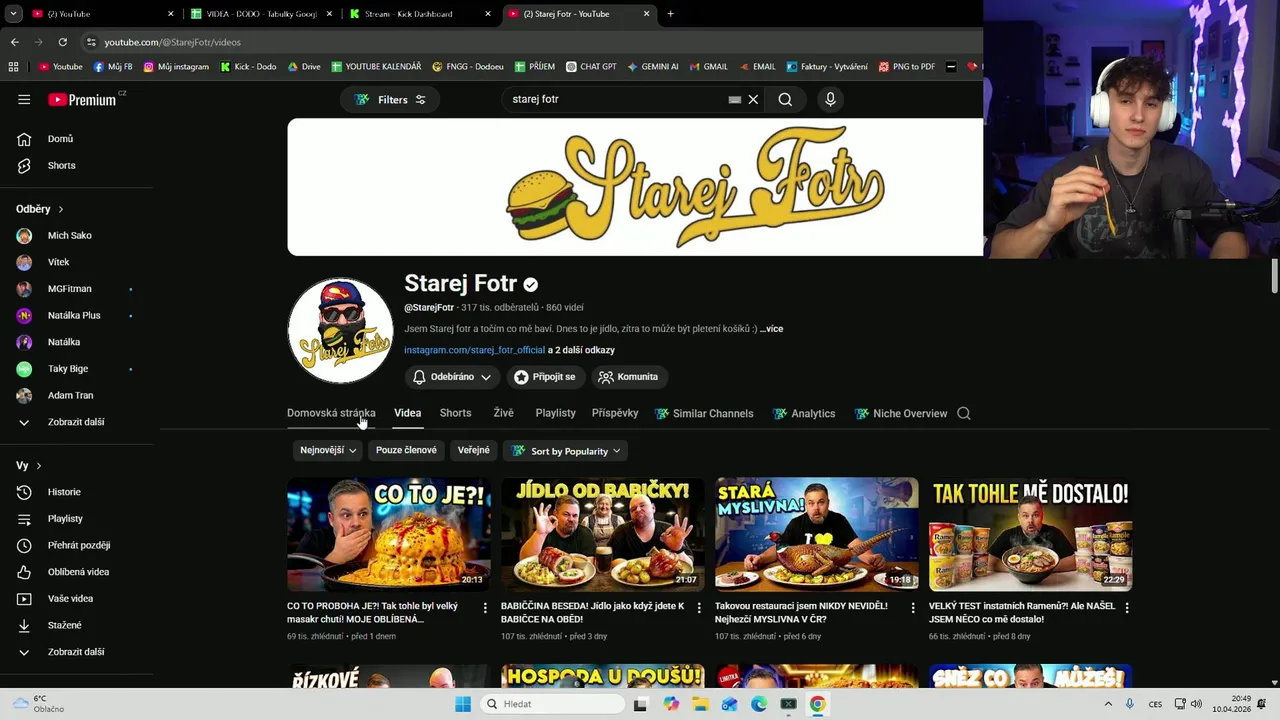Click the browser back arrow

tap(15, 42)
